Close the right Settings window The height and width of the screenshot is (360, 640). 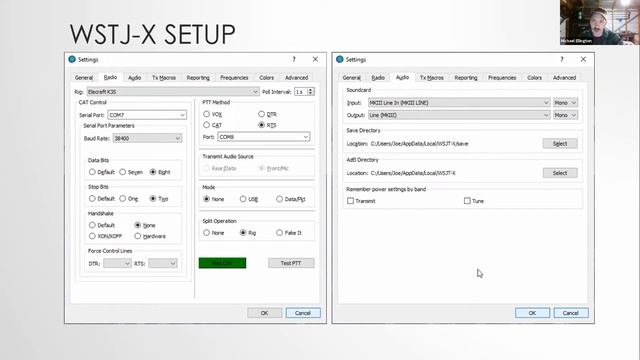[x=583, y=59]
